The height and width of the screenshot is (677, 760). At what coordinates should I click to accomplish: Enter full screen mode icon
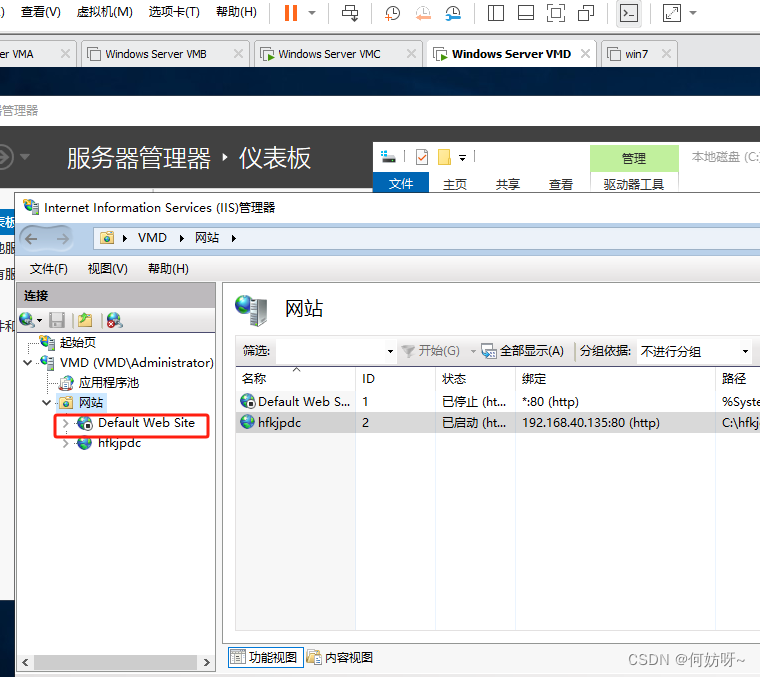[x=555, y=13]
